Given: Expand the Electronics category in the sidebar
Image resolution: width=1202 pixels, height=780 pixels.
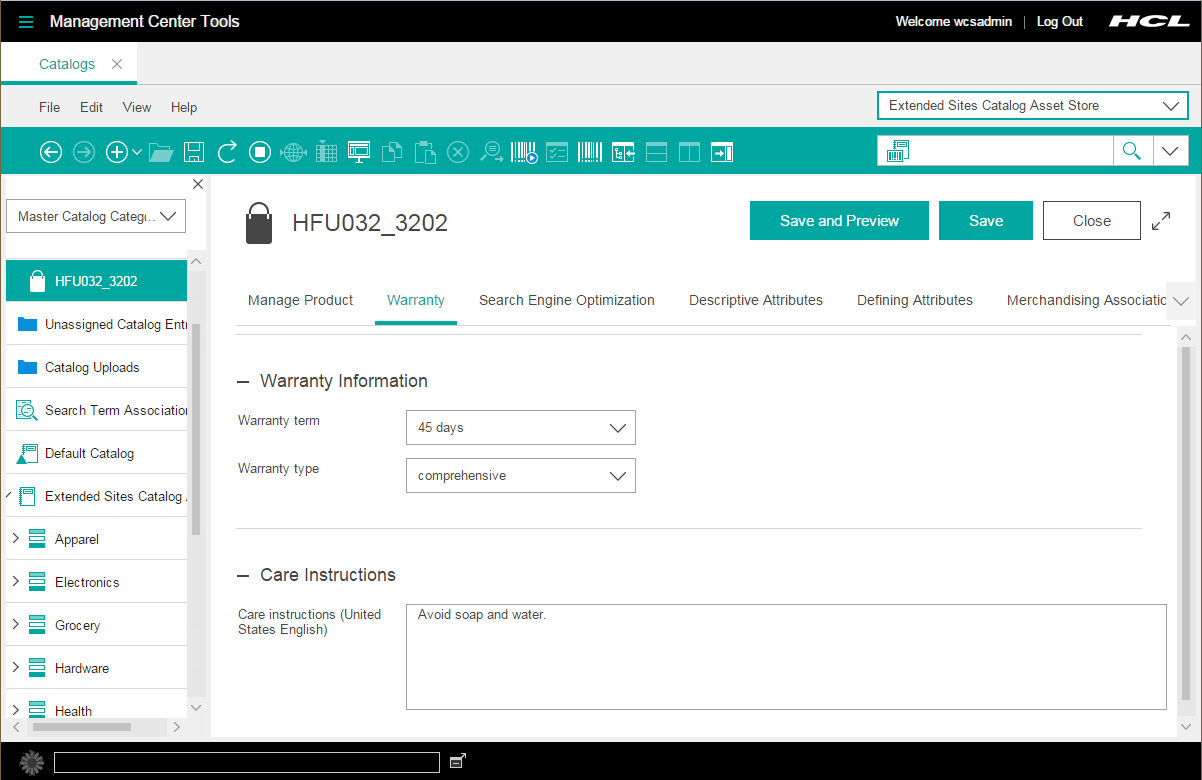Looking at the screenshot, I should (x=17, y=581).
